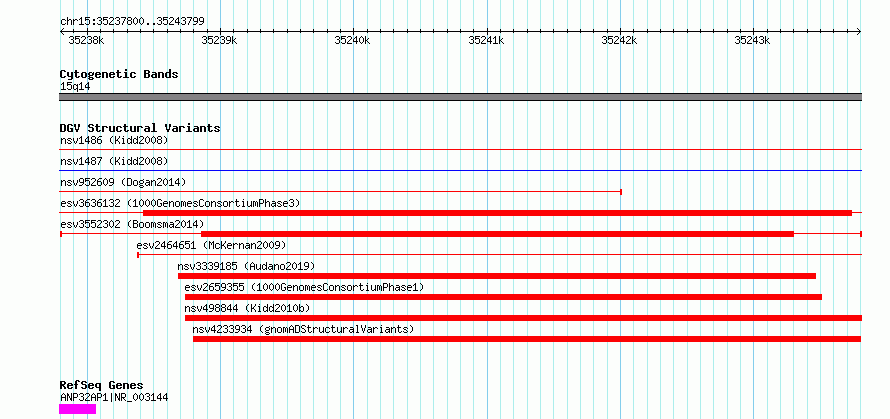Click the Cytogenetic Bands track title
The width and height of the screenshot is (890, 419).
point(119,74)
